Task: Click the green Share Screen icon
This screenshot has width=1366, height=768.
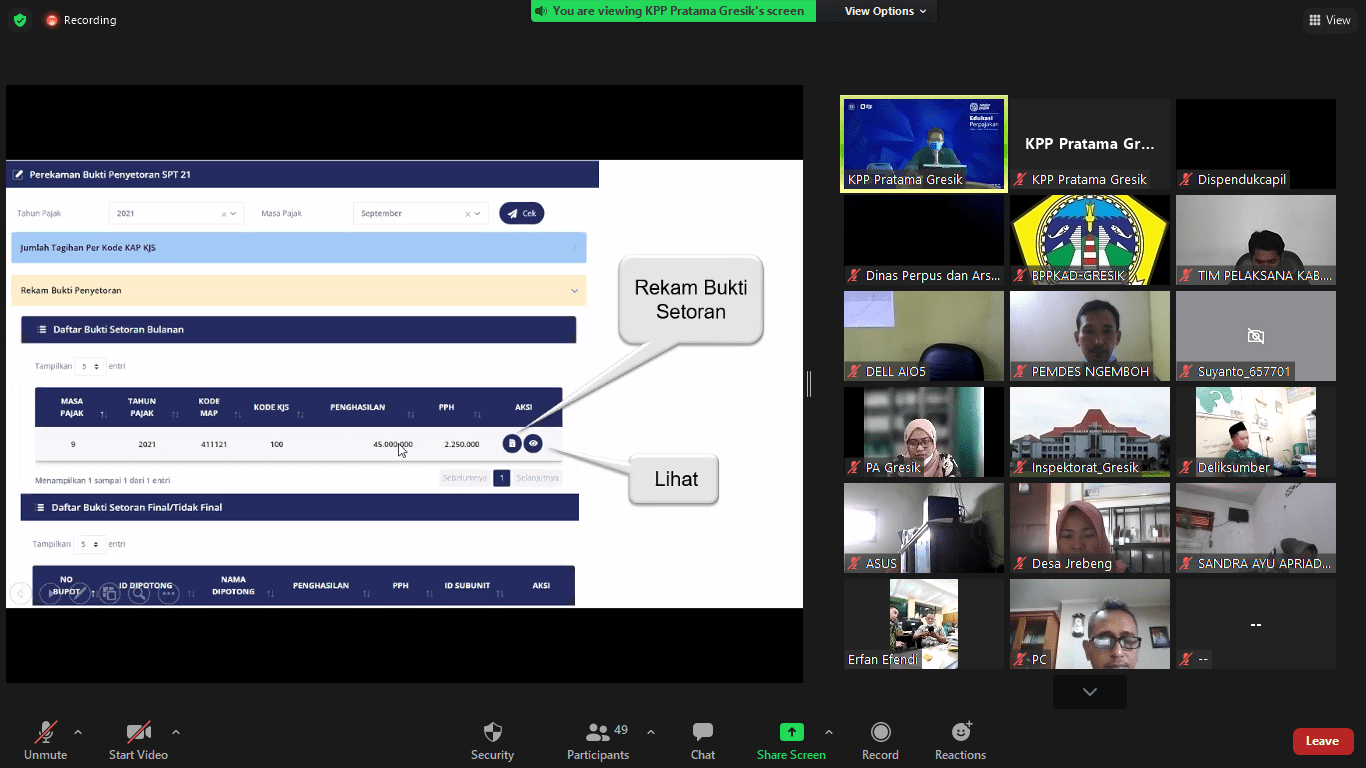Action: click(x=791, y=732)
